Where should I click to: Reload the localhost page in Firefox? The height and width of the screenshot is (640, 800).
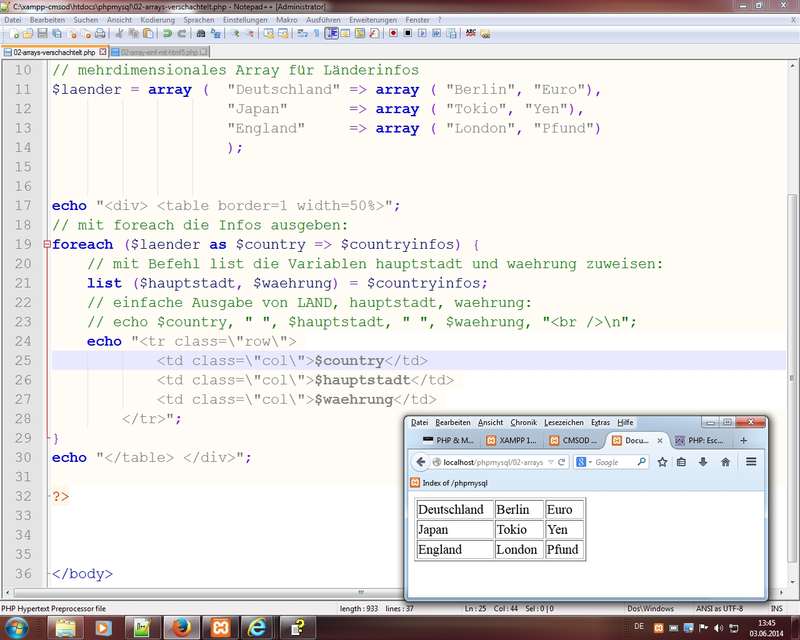[x=562, y=462]
